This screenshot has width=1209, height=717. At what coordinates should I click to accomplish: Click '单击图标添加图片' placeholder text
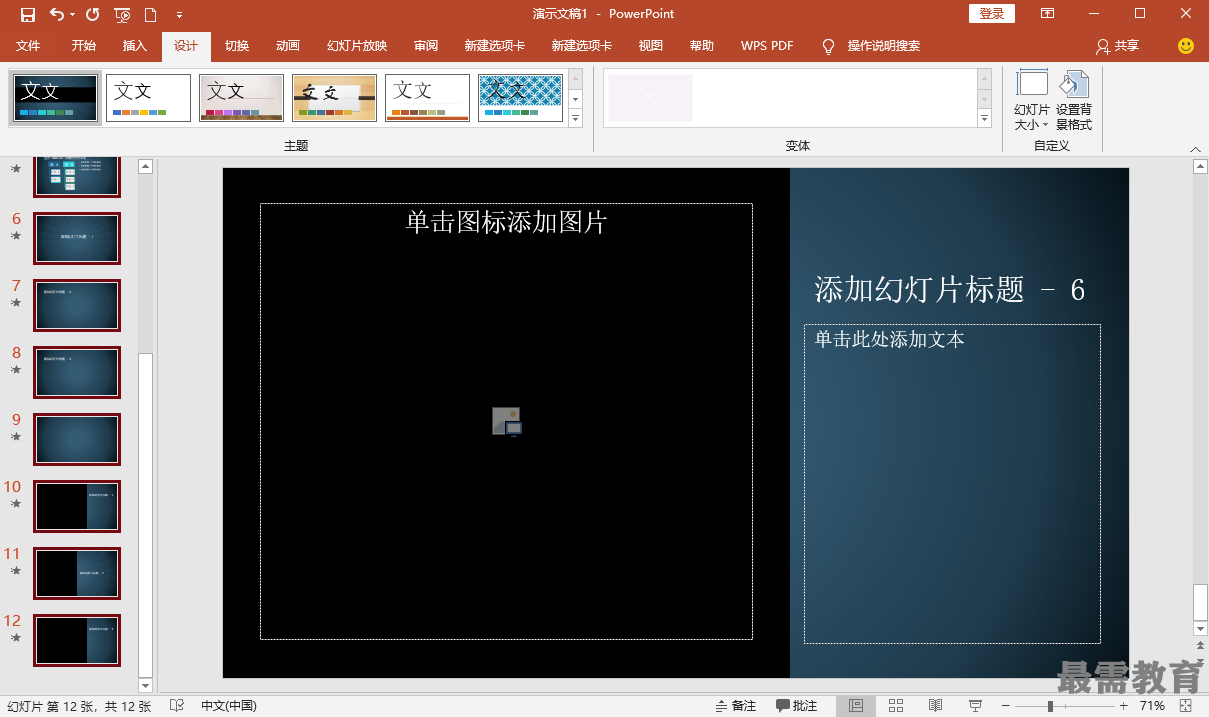coord(506,222)
